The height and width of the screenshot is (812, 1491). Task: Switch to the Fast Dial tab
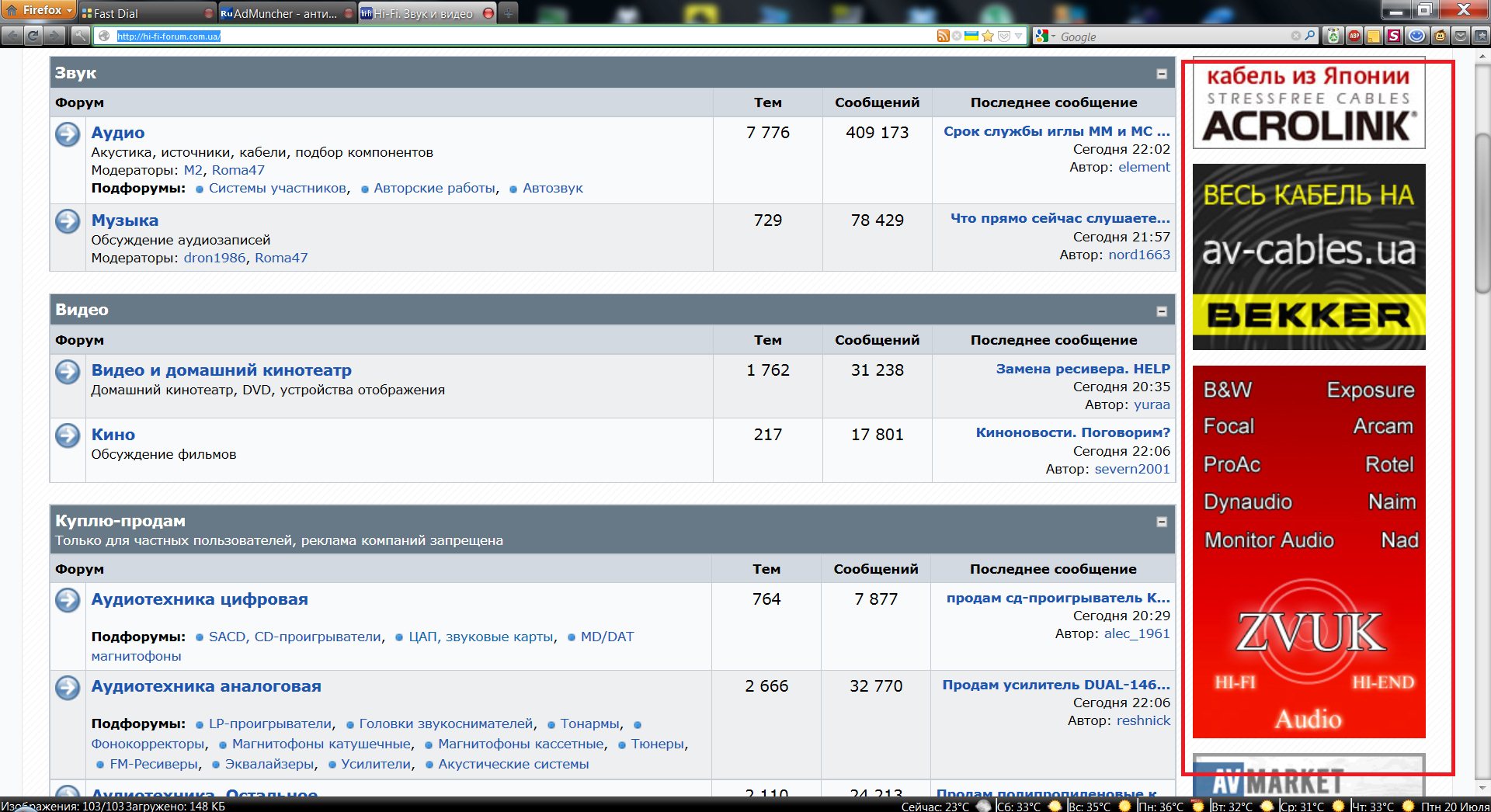tap(146, 13)
